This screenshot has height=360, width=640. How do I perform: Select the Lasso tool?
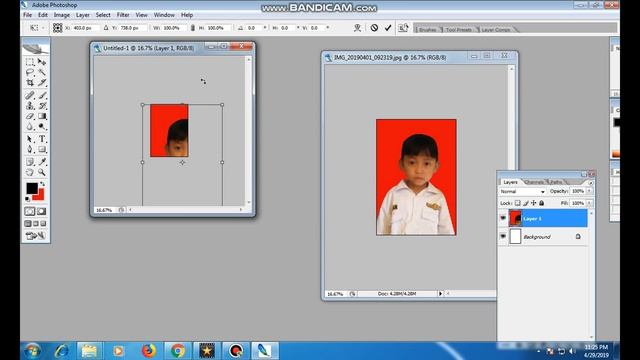point(30,72)
